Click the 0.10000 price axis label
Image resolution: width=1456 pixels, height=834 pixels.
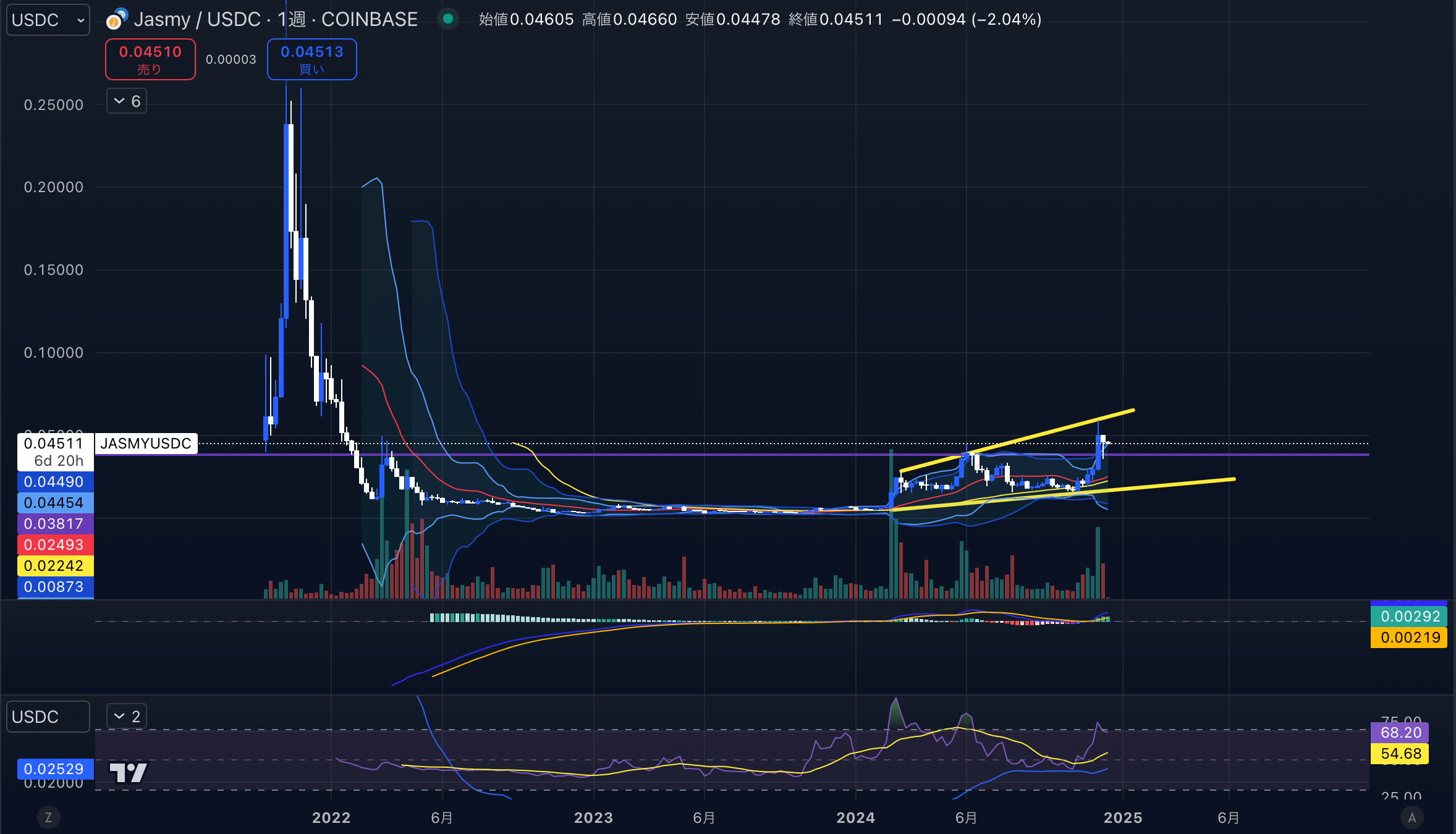(x=54, y=353)
